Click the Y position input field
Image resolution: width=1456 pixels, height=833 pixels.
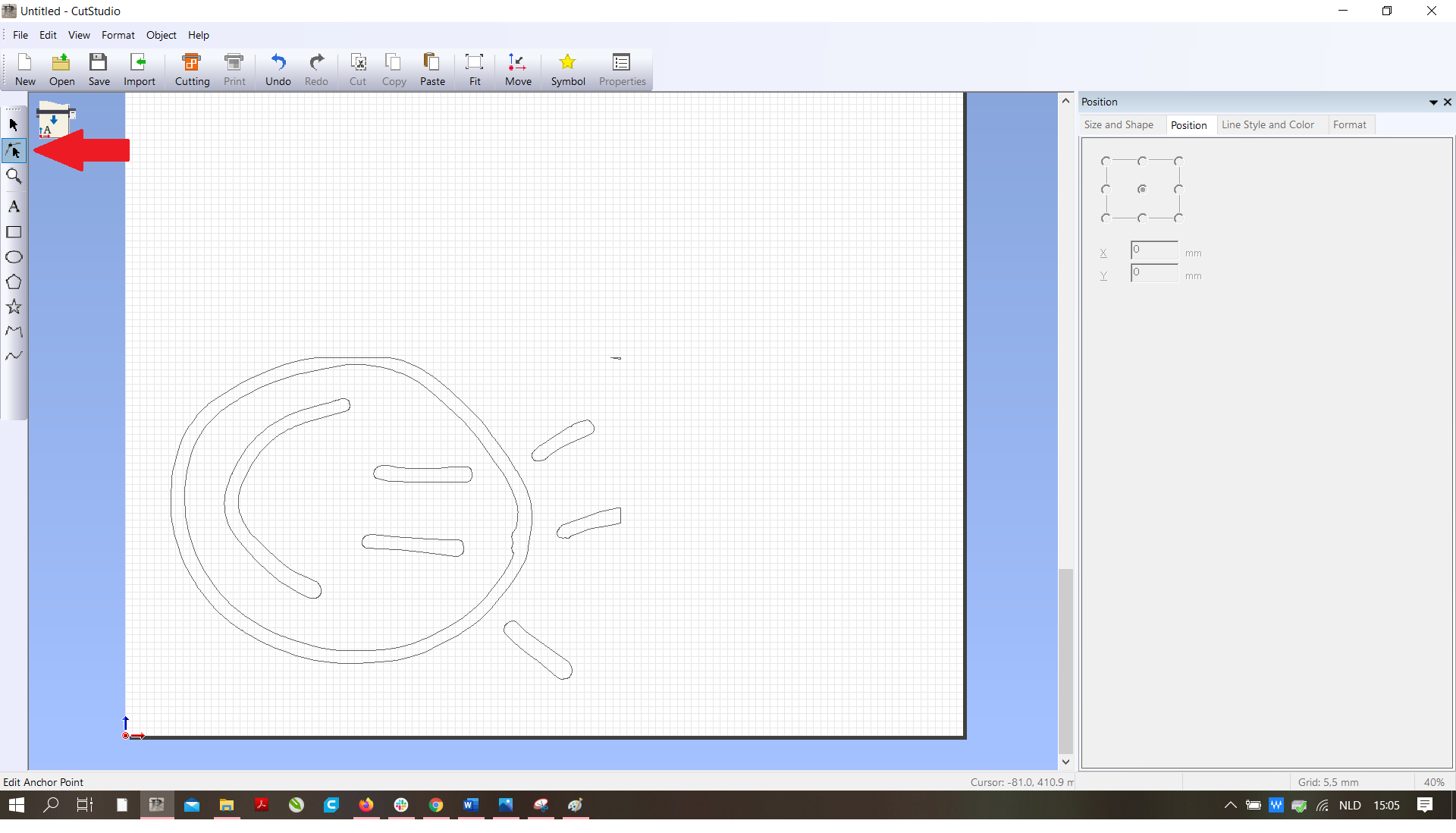[1154, 272]
